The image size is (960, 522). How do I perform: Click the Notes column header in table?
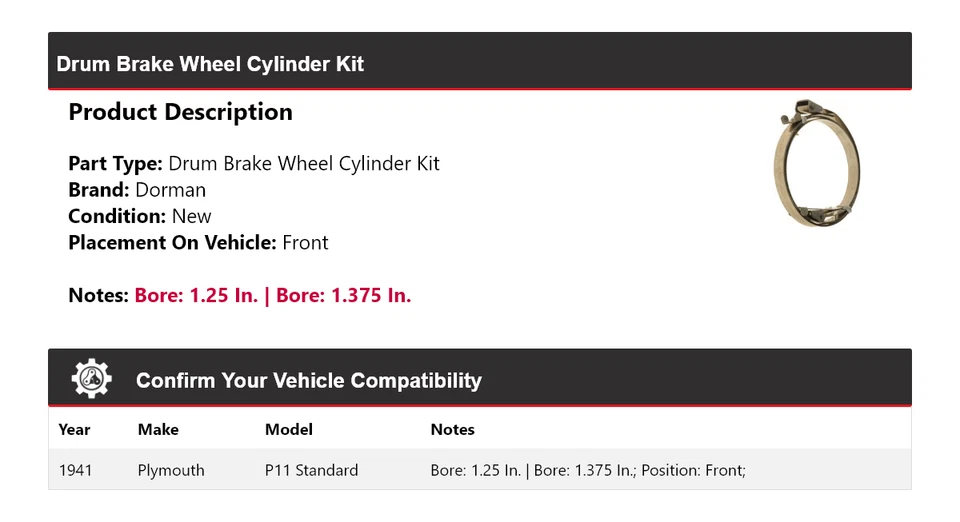tap(452, 429)
